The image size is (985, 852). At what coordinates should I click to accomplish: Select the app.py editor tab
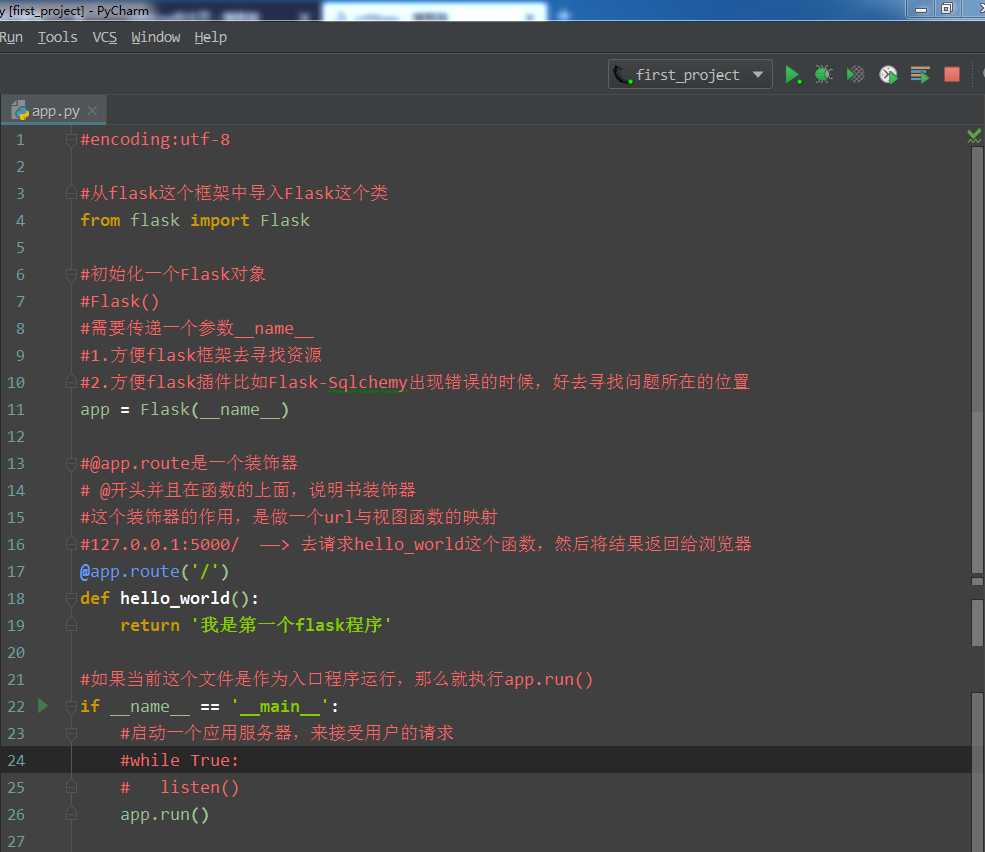click(54, 111)
